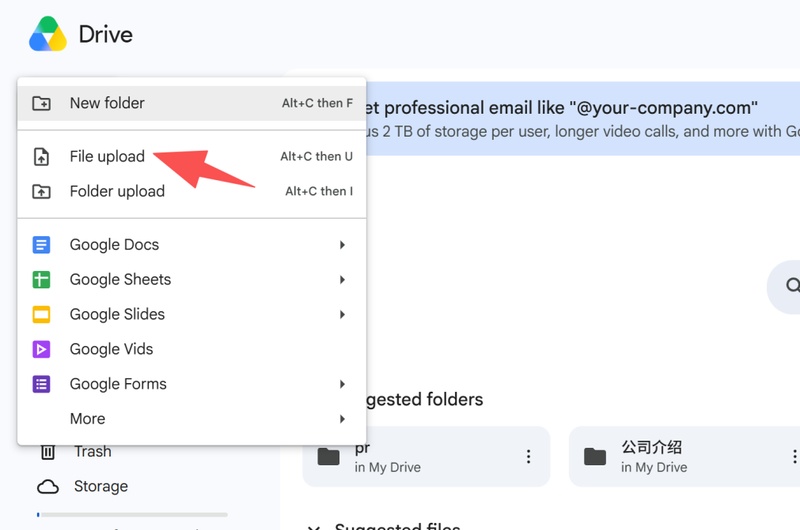
Task: Expand the Google Sheets submenu arrow
Action: [342, 280]
